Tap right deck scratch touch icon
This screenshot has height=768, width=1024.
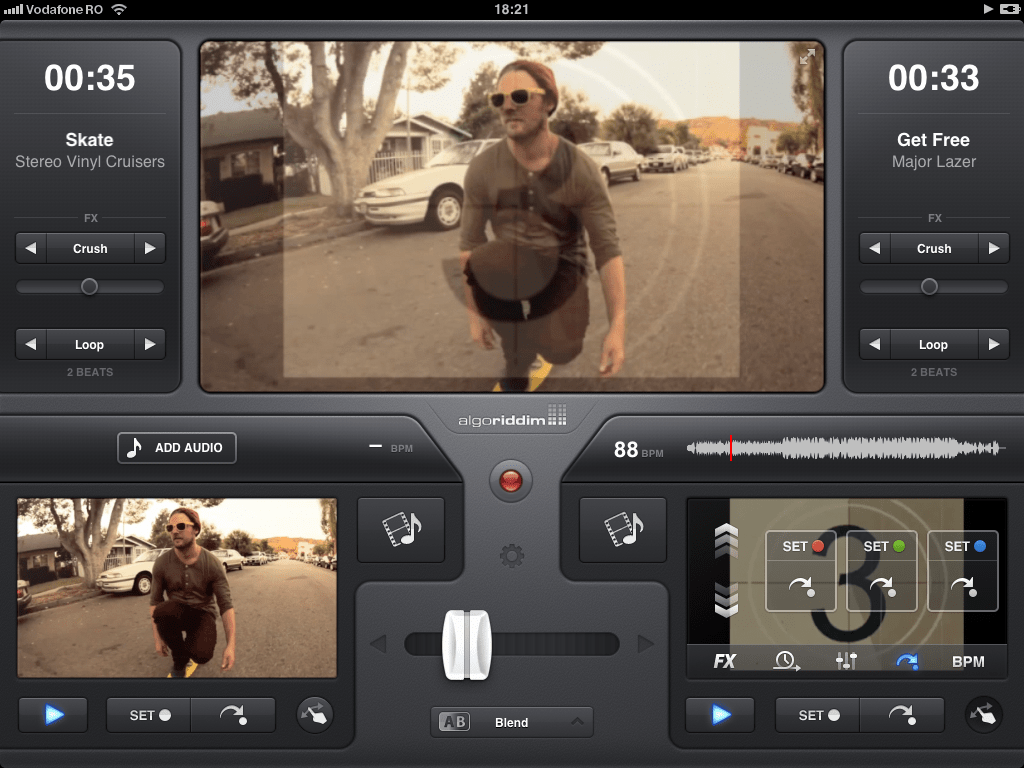(984, 714)
